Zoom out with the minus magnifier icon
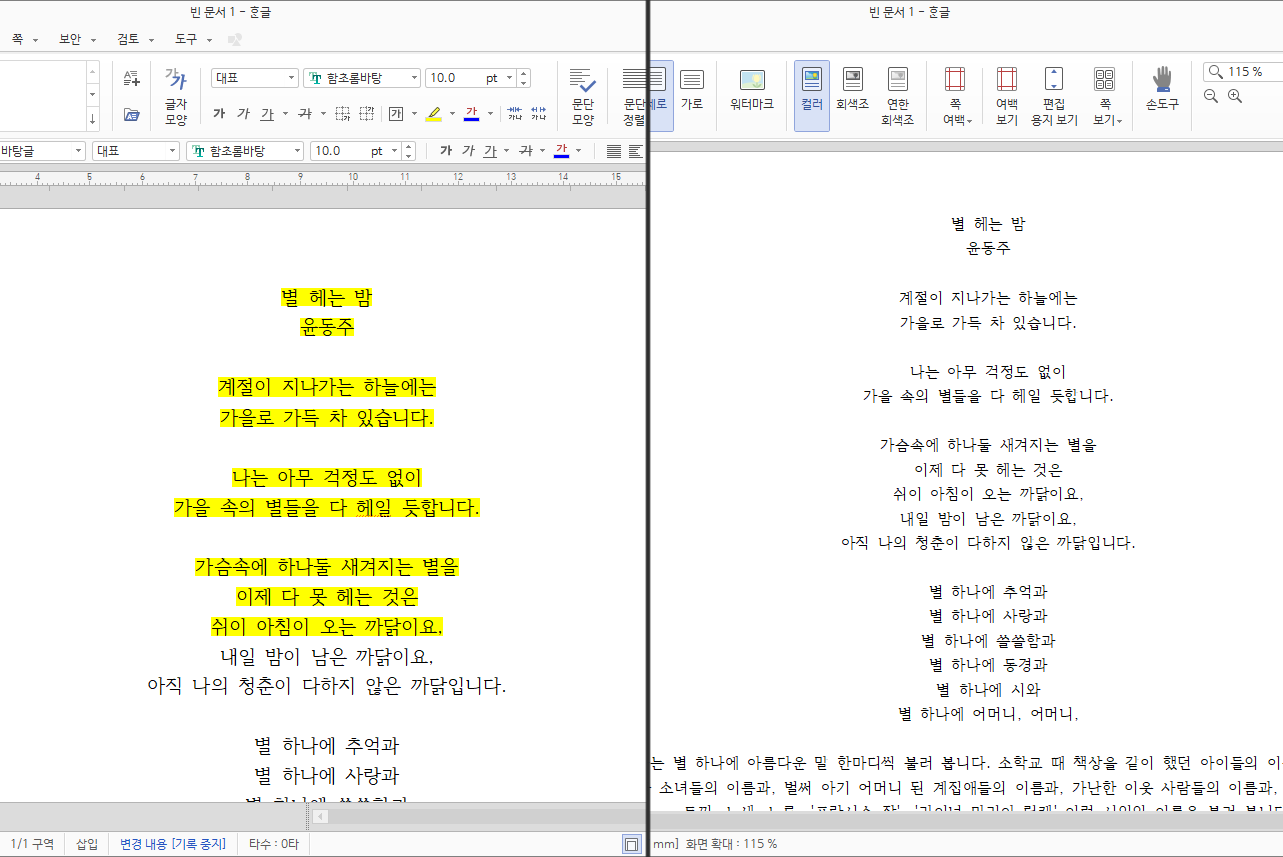Screen dimensions: 1283x857 pos(1211,96)
